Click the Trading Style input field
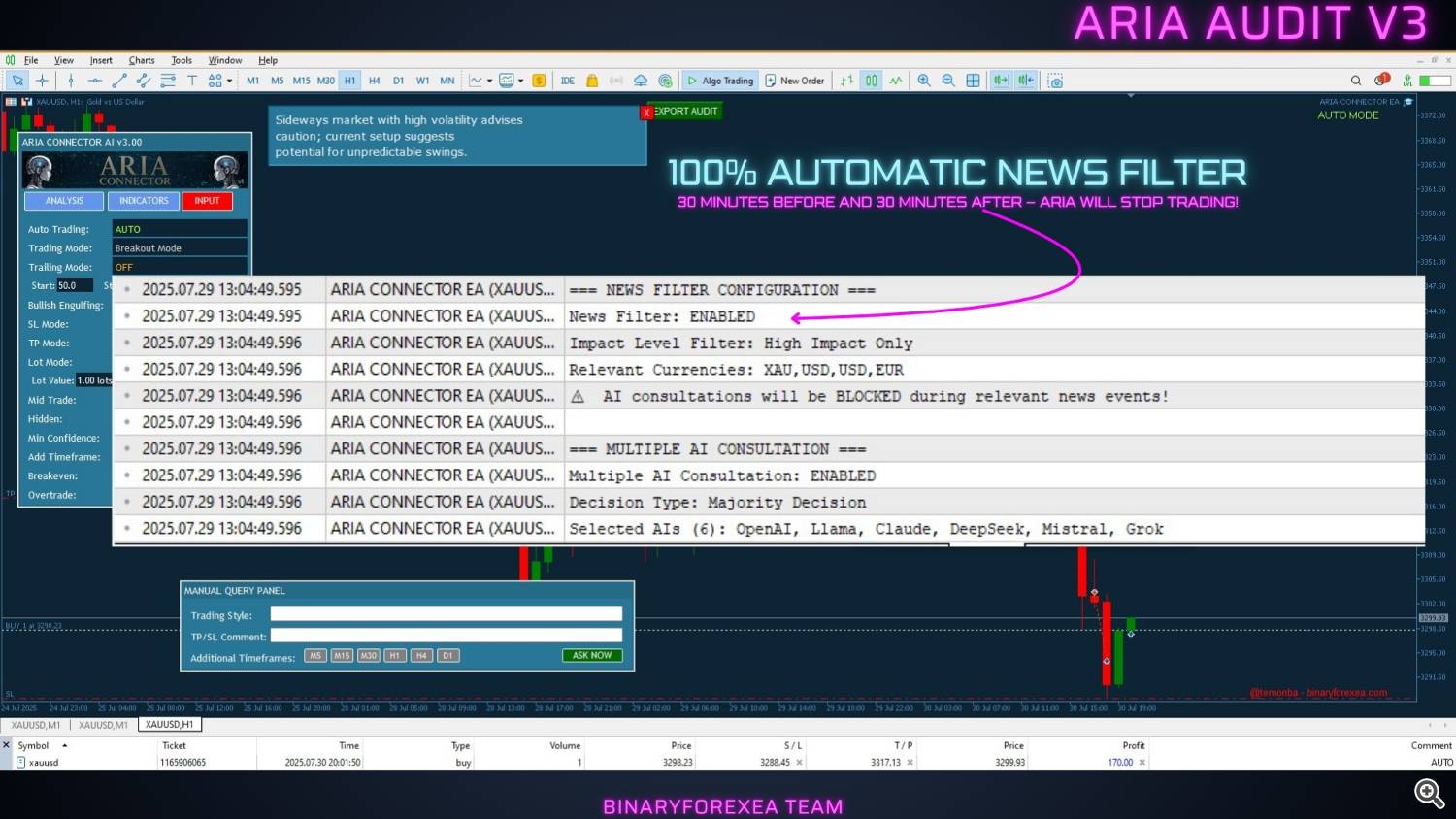Image resolution: width=1456 pixels, height=819 pixels. [446, 614]
